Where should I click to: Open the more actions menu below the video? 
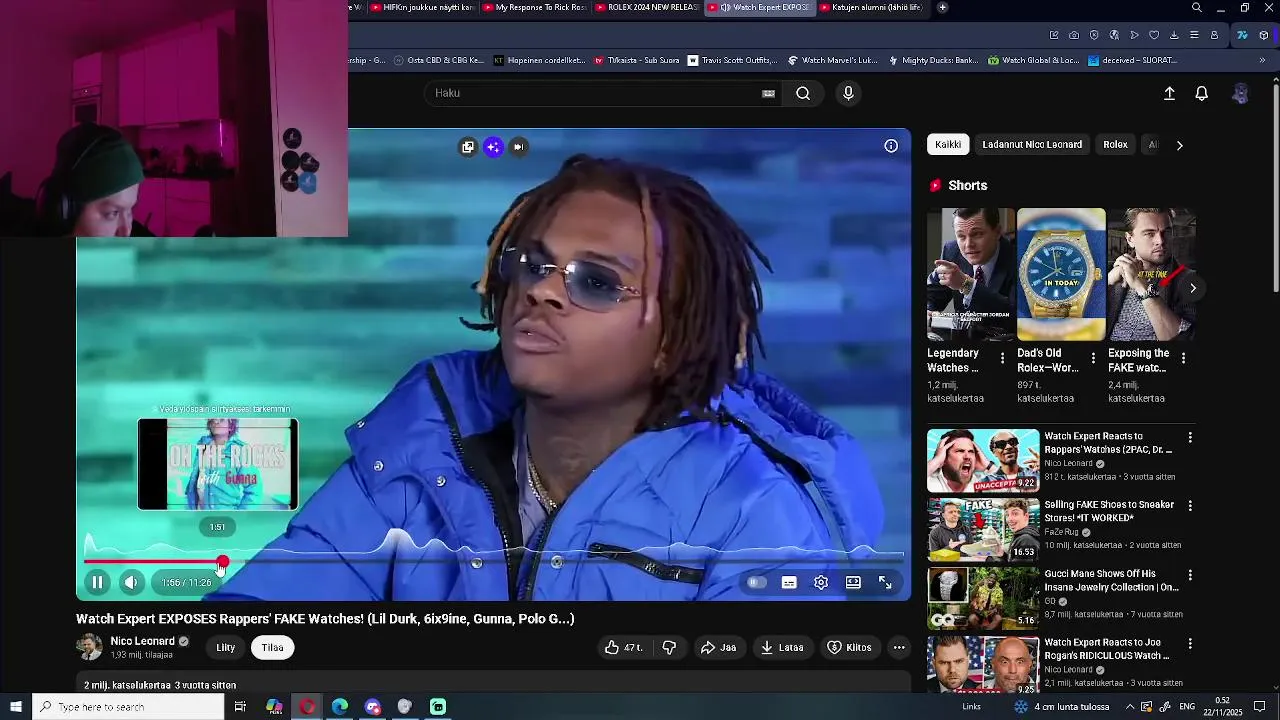(x=899, y=647)
